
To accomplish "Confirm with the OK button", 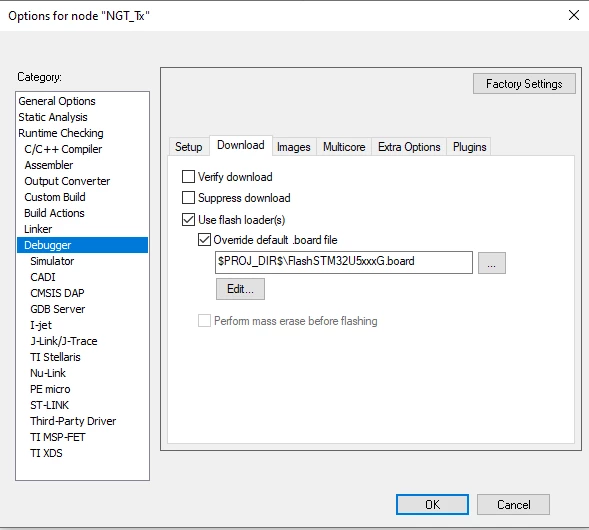I will 432,504.
